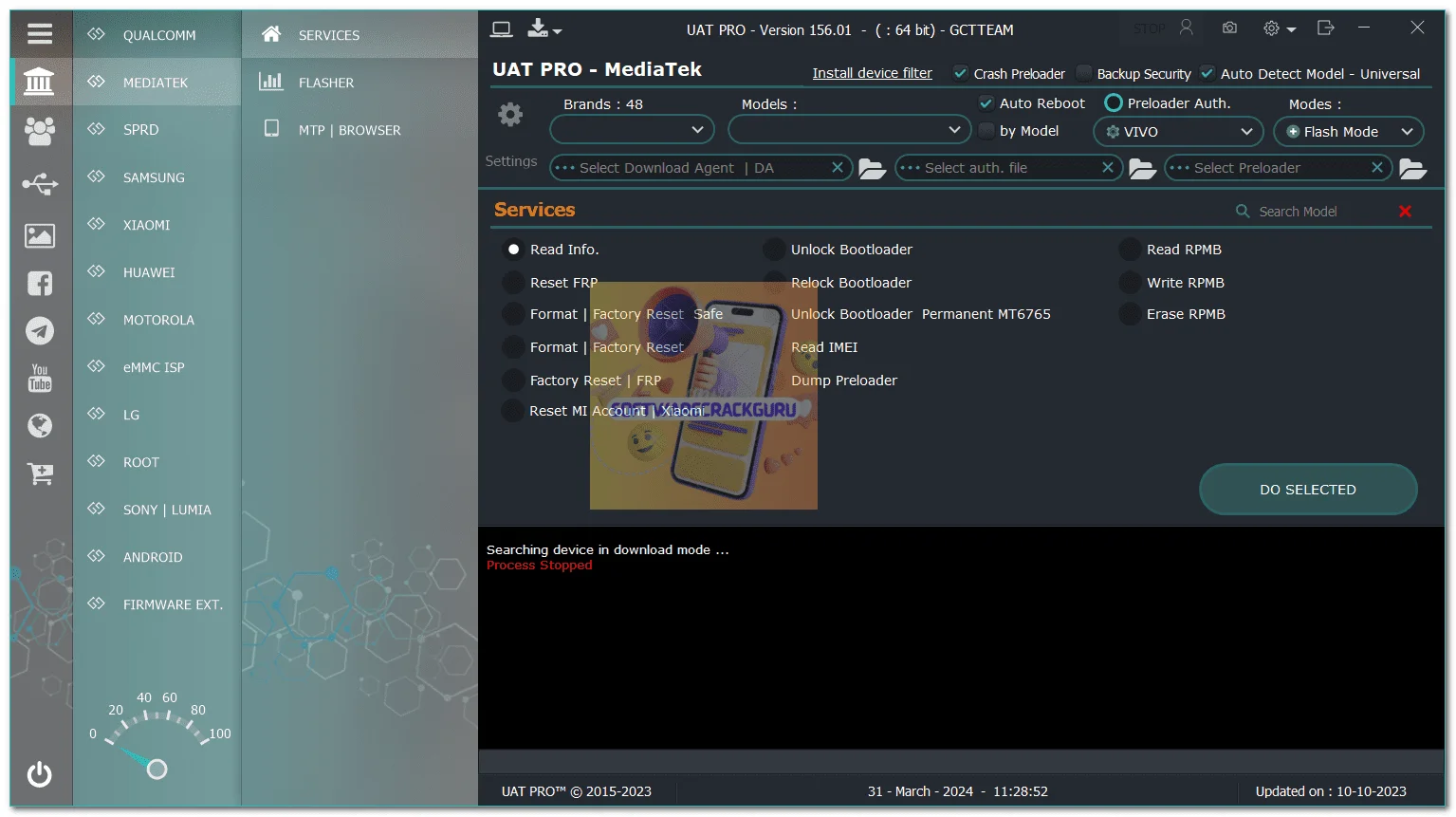The height and width of the screenshot is (817, 1456).
Task: Choose Read IMEI service option
Action: 823,347
